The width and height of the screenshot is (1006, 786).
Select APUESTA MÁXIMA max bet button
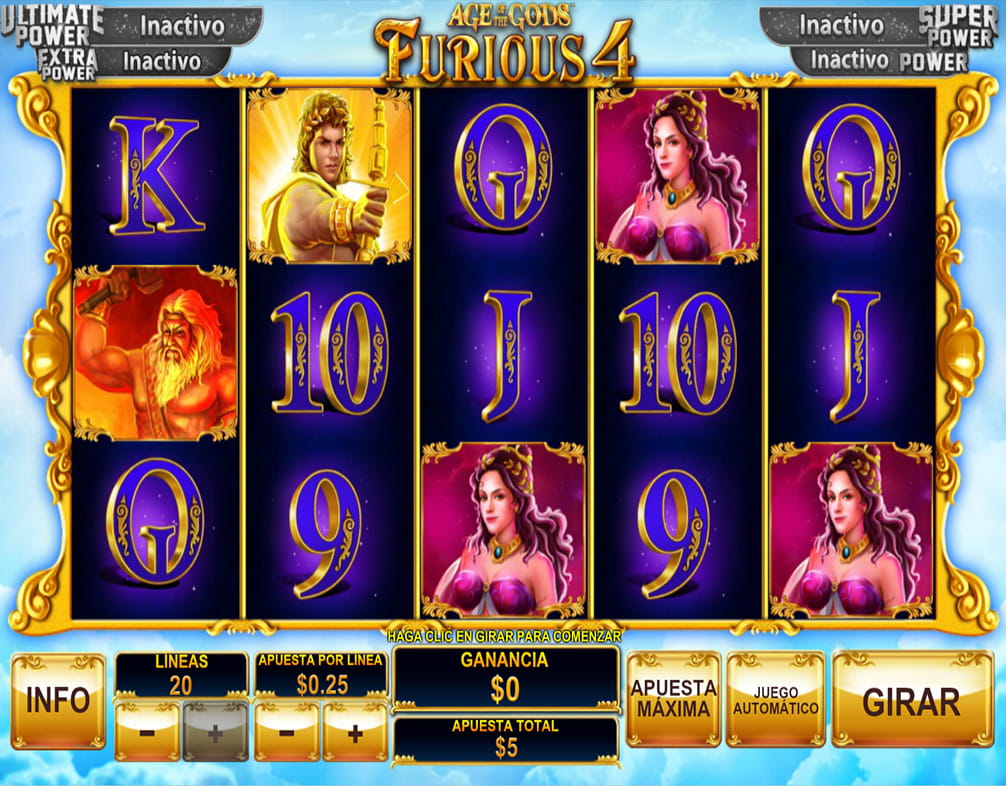(673, 699)
